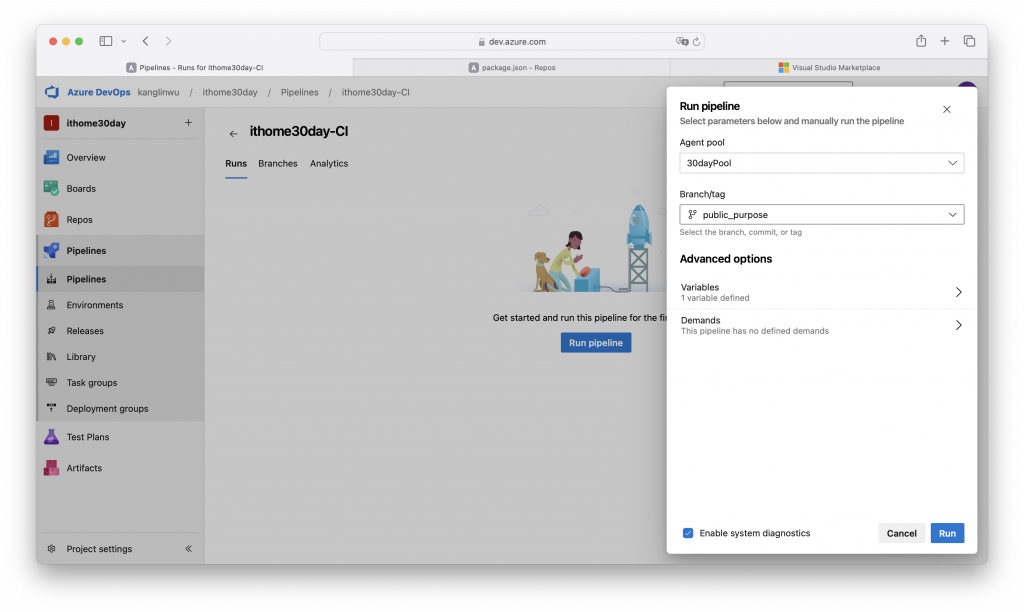Viewport: 1024px width, 612px height.
Task: Expand the Demands advanced option
Action: click(x=822, y=325)
